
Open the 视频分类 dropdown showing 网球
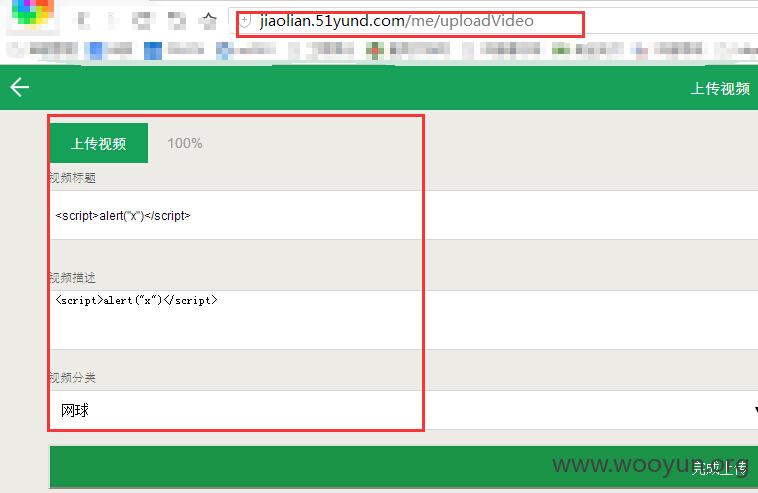click(x=404, y=410)
